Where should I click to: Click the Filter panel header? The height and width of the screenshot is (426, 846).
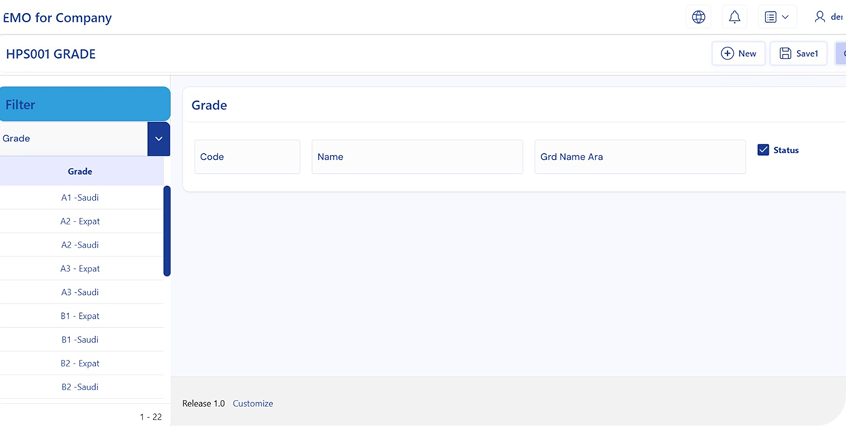[85, 104]
